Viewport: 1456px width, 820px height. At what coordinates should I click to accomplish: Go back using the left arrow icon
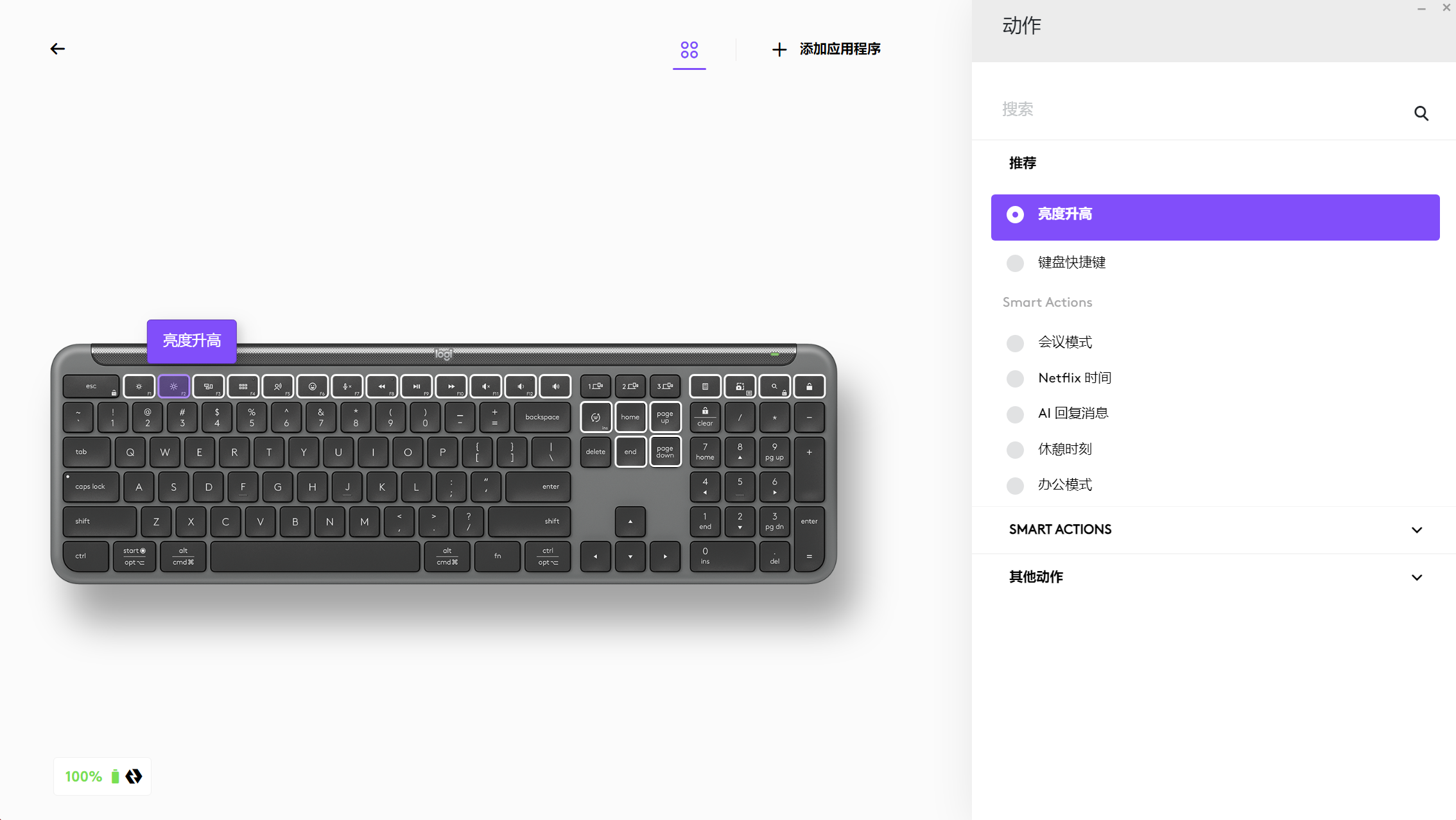[x=58, y=49]
